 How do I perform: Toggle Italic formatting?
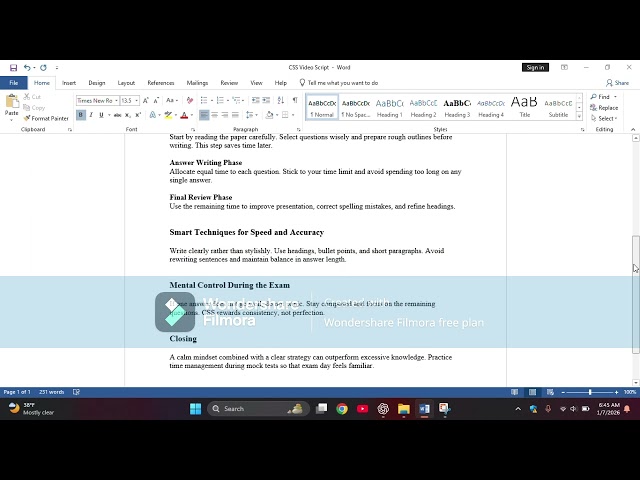pos(91,115)
